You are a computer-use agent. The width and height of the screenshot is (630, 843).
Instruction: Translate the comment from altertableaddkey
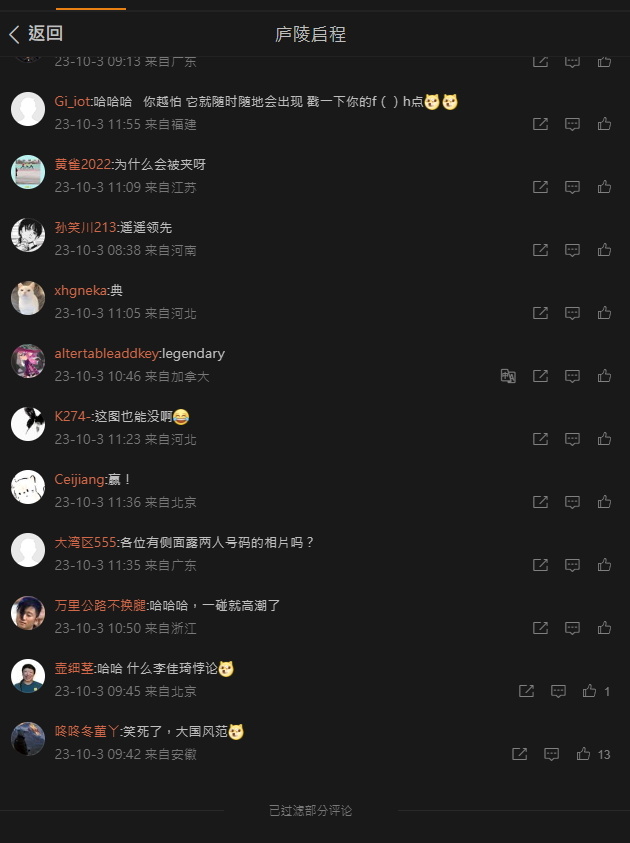(508, 376)
